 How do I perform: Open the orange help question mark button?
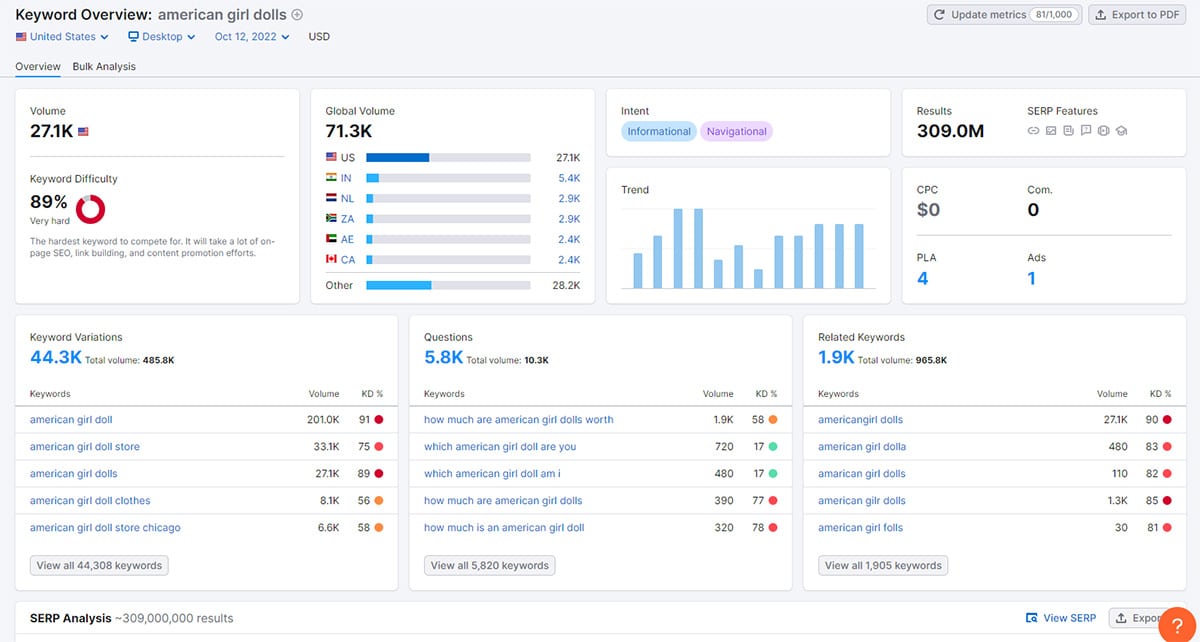click(x=1176, y=624)
